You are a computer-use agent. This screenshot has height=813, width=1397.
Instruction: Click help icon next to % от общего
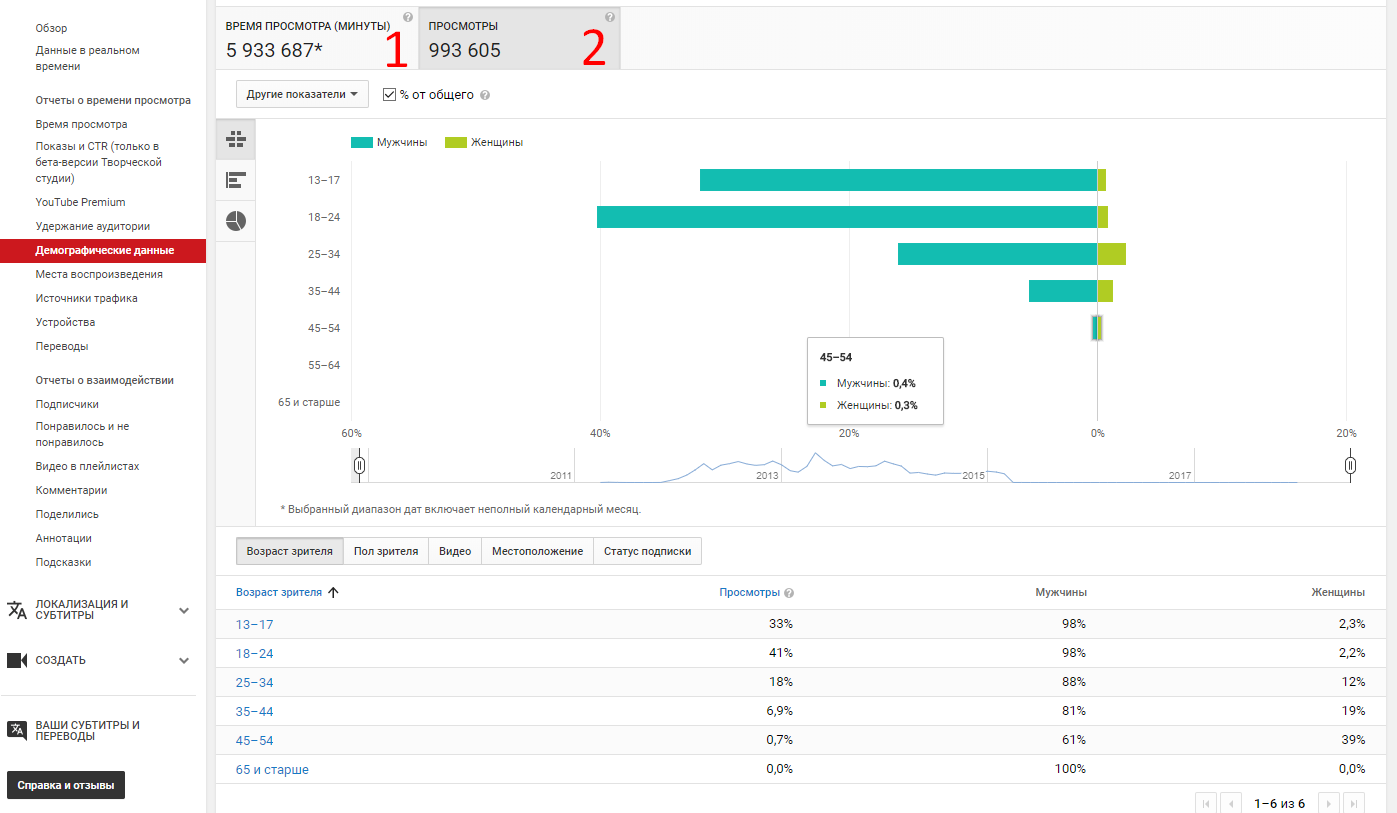485,95
